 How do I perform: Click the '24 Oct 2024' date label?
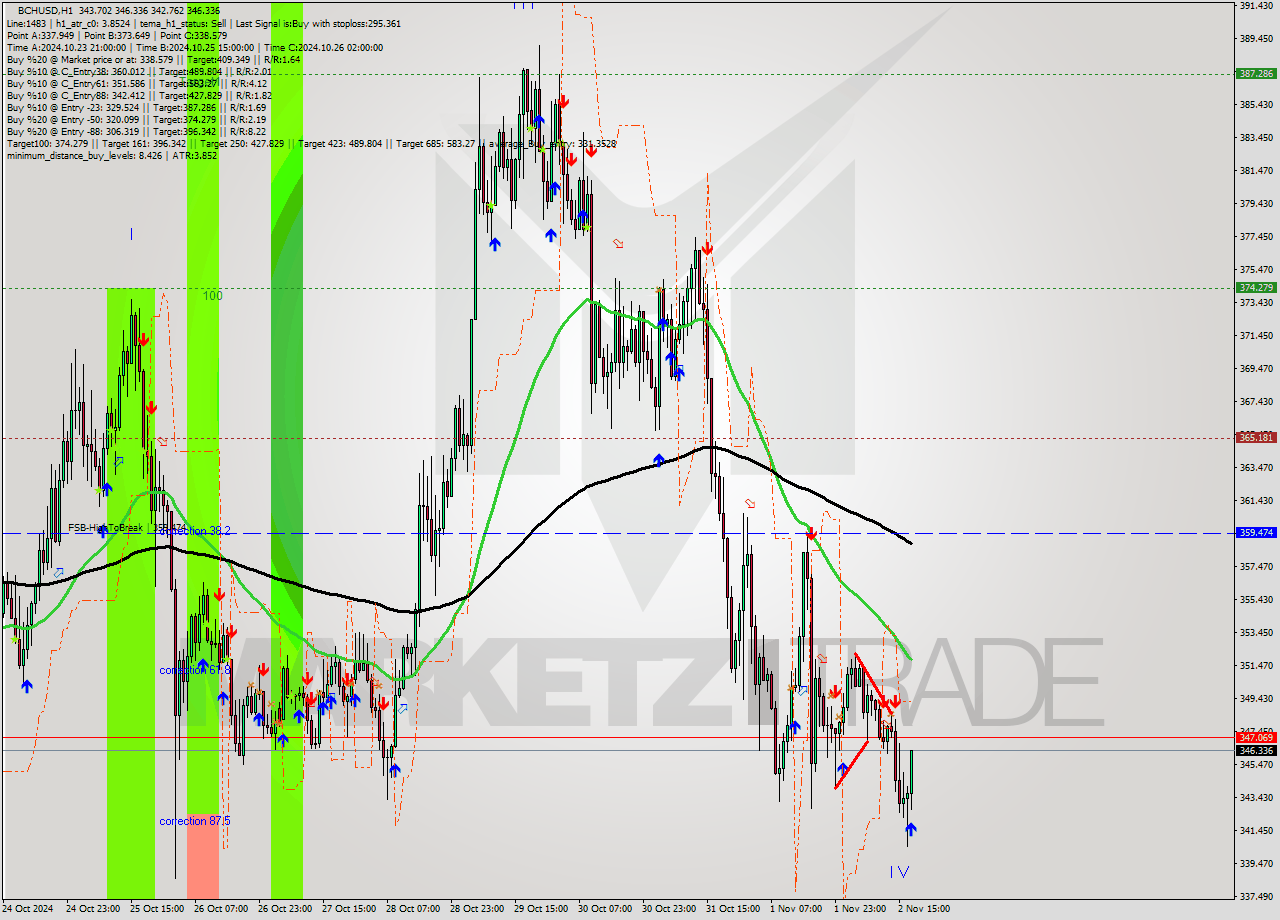coord(27,909)
